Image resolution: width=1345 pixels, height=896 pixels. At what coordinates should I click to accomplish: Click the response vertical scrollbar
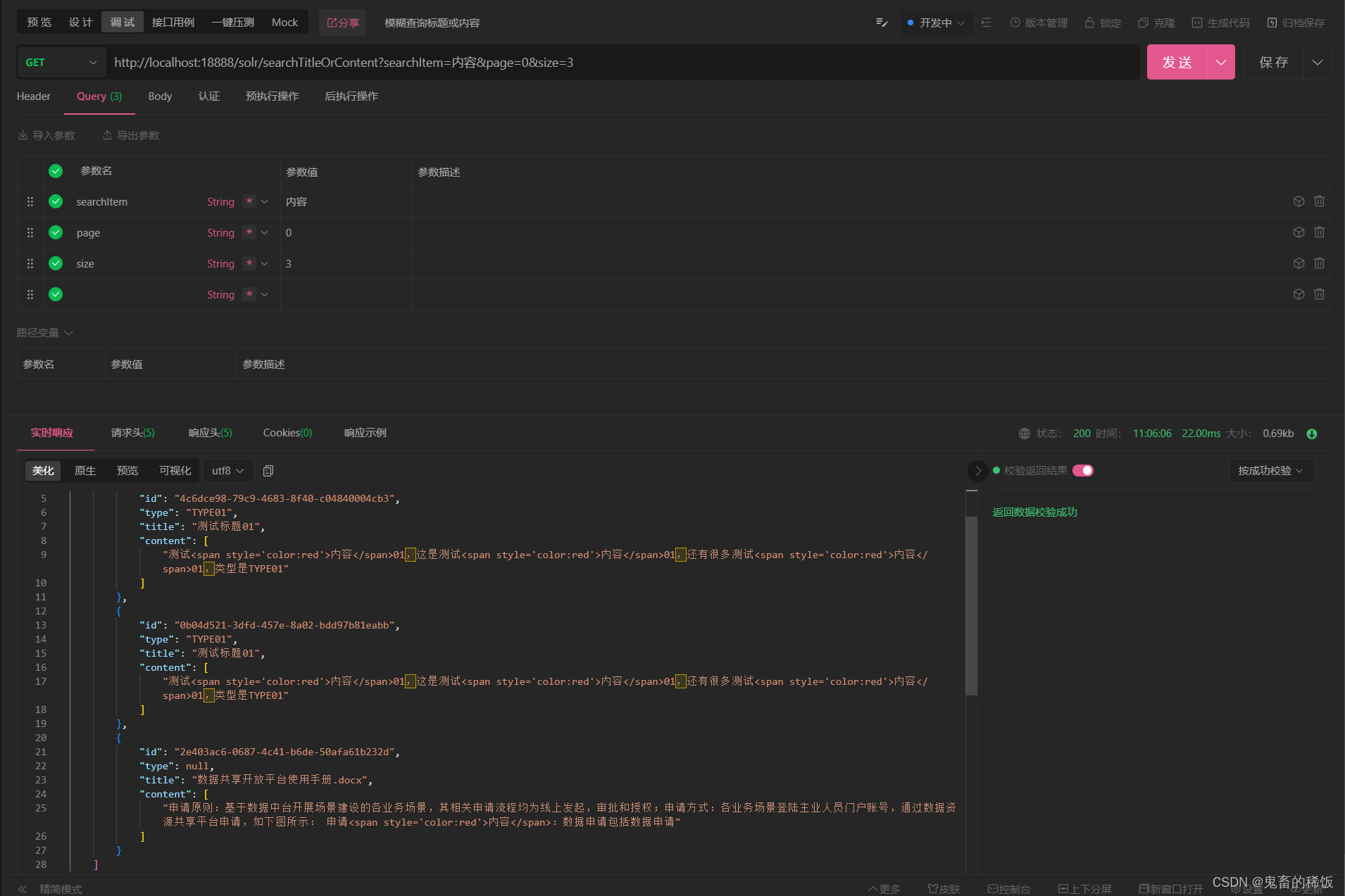972,605
